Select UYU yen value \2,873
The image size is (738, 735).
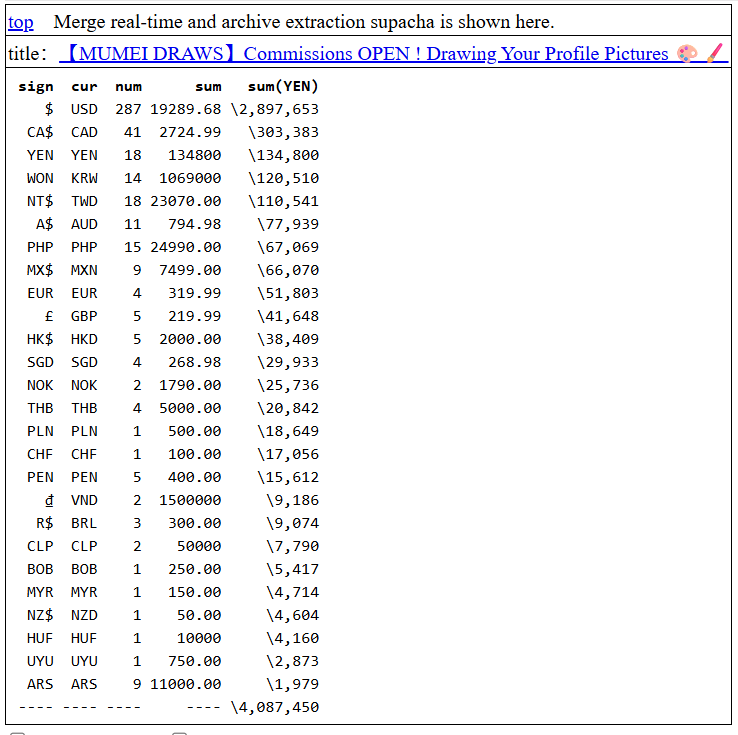tap(292, 662)
